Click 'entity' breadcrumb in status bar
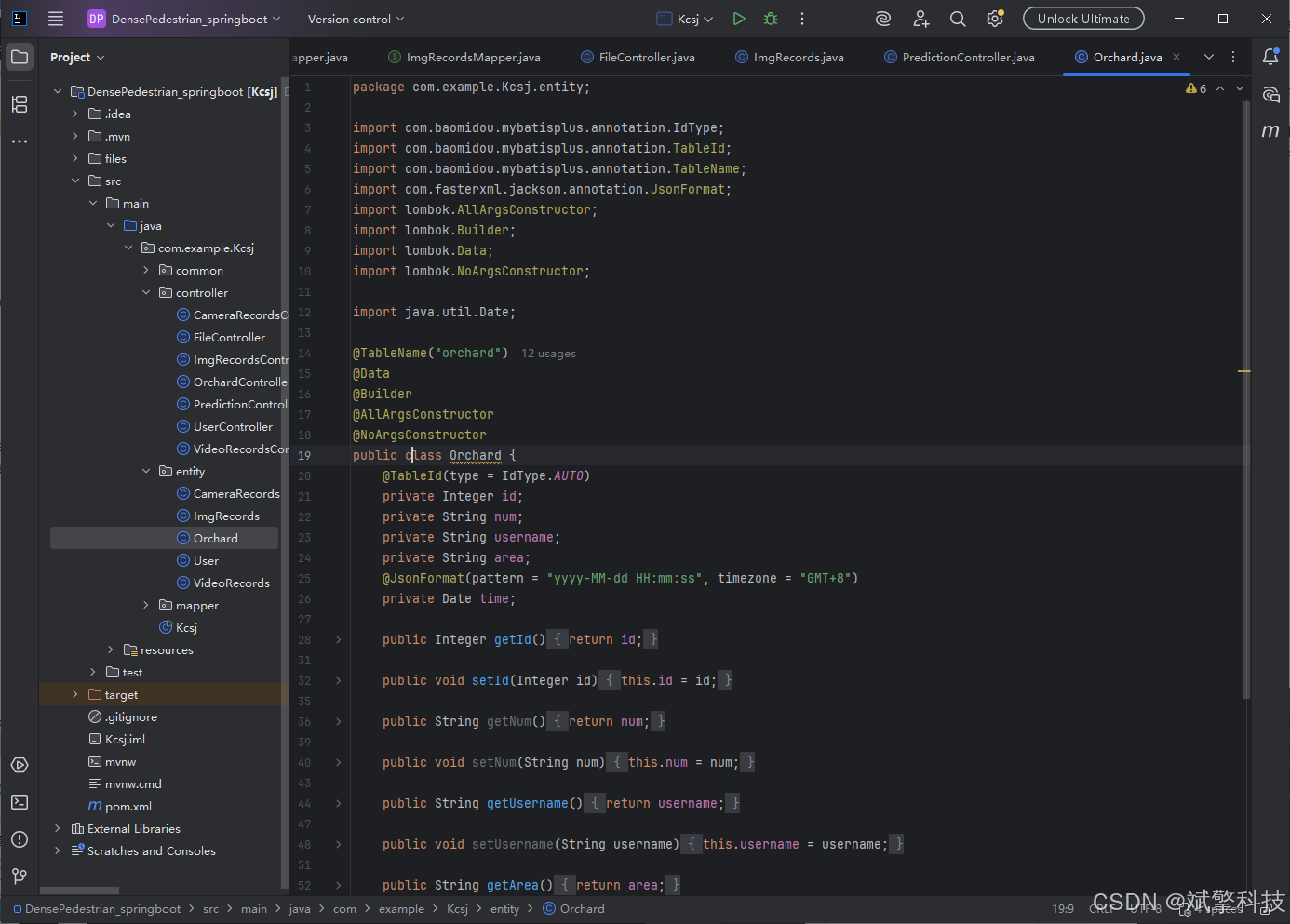 click(505, 909)
